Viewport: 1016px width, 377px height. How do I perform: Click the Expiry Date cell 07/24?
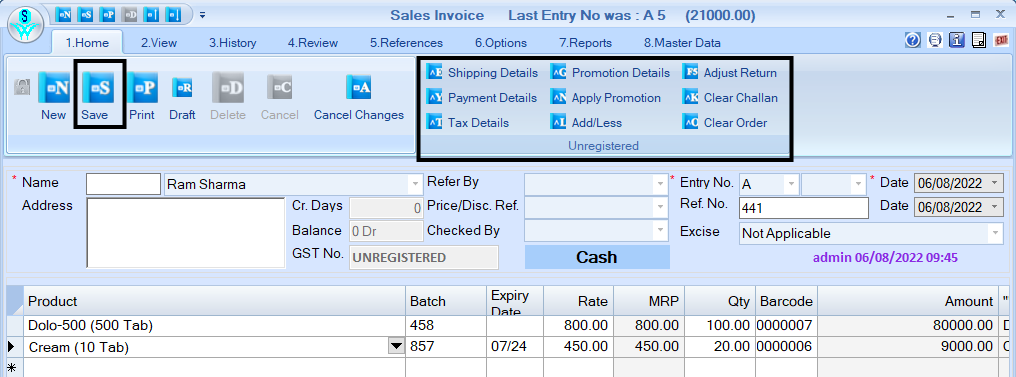tap(514, 347)
